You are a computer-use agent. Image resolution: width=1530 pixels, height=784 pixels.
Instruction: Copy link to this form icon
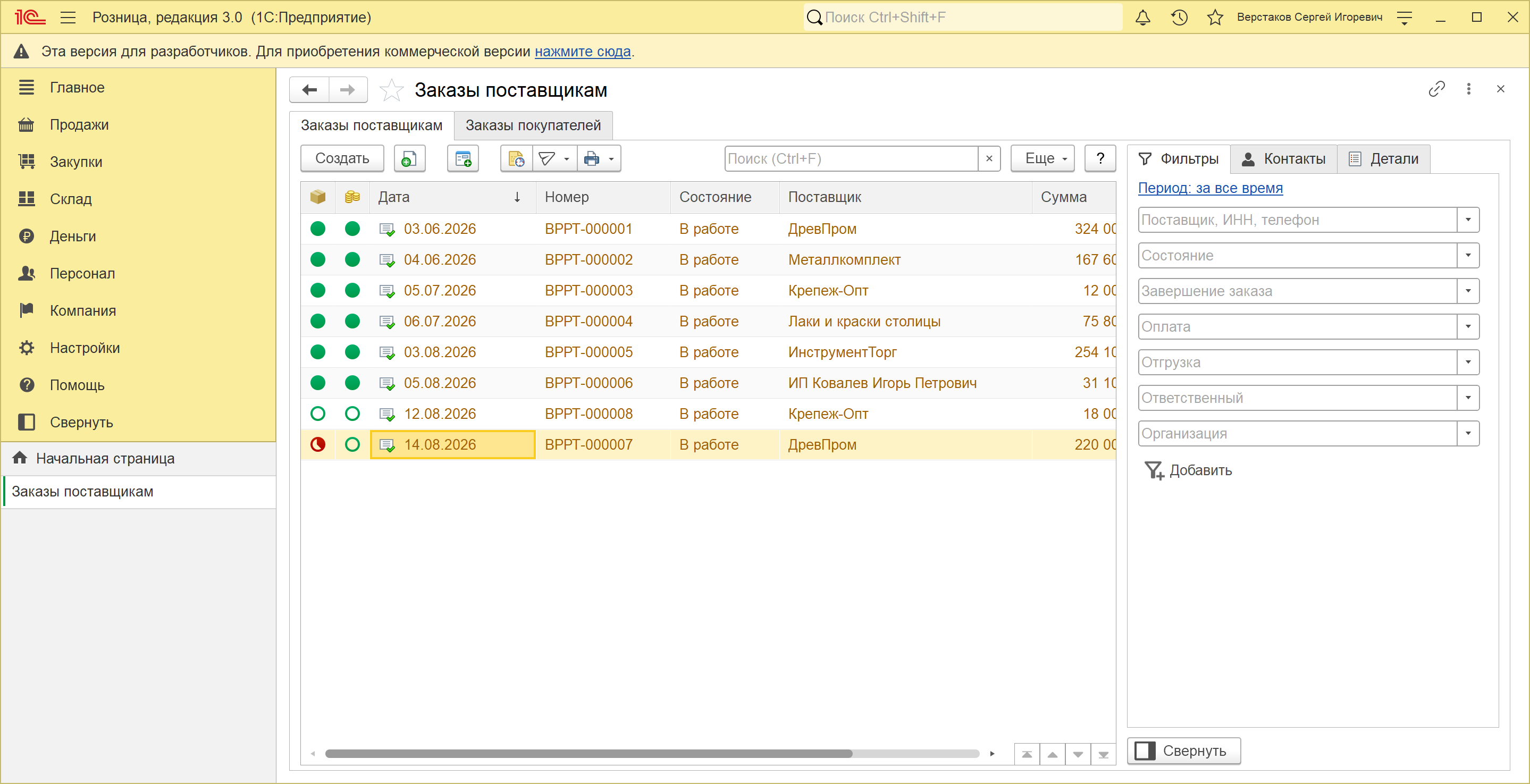(1436, 89)
